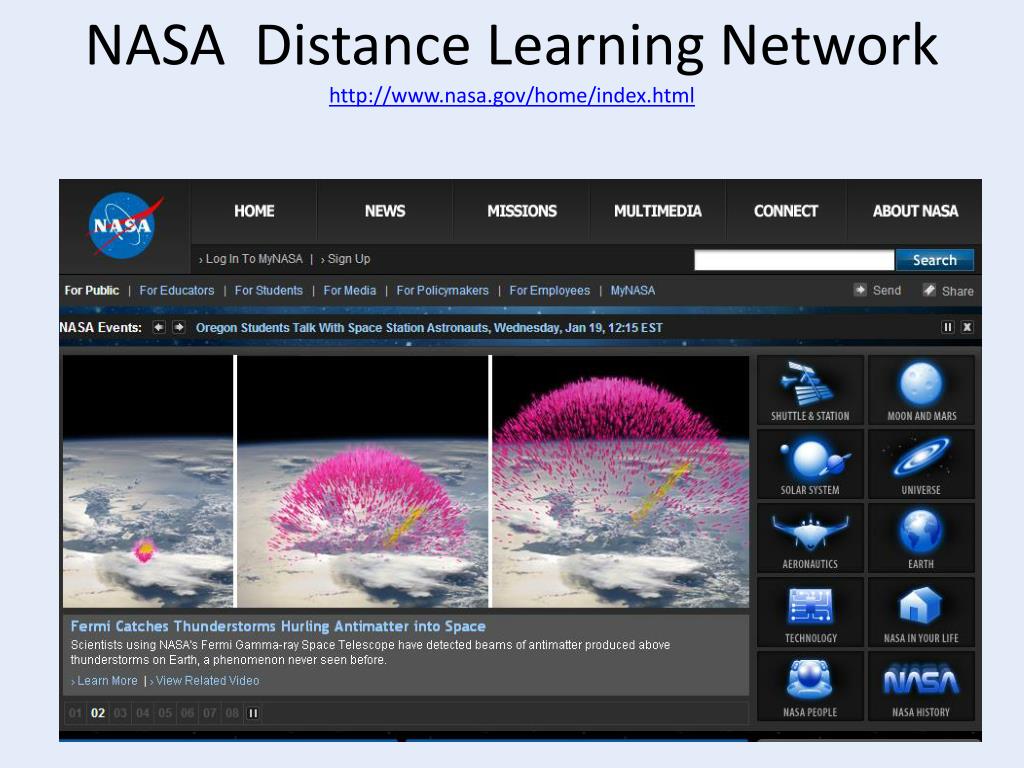Image resolution: width=1024 pixels, height=768 pixels.
Task: Open the Moon and Mars topic icon
Action: point(921,391)
